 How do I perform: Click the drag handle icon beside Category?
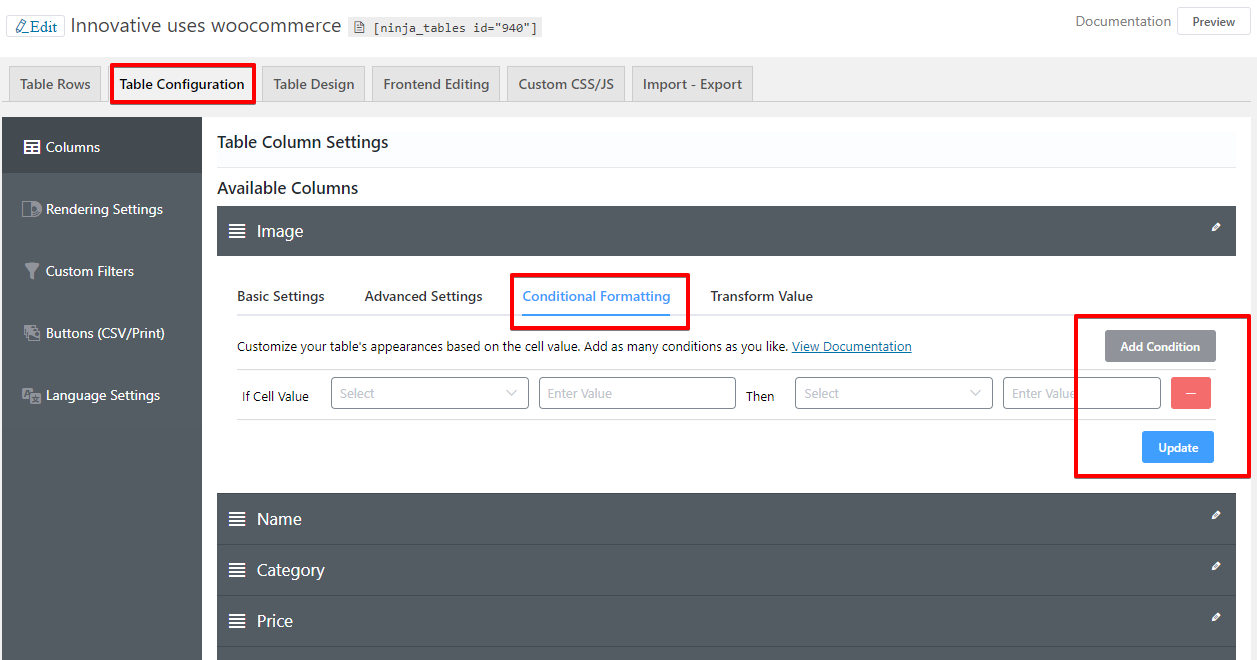237,570
